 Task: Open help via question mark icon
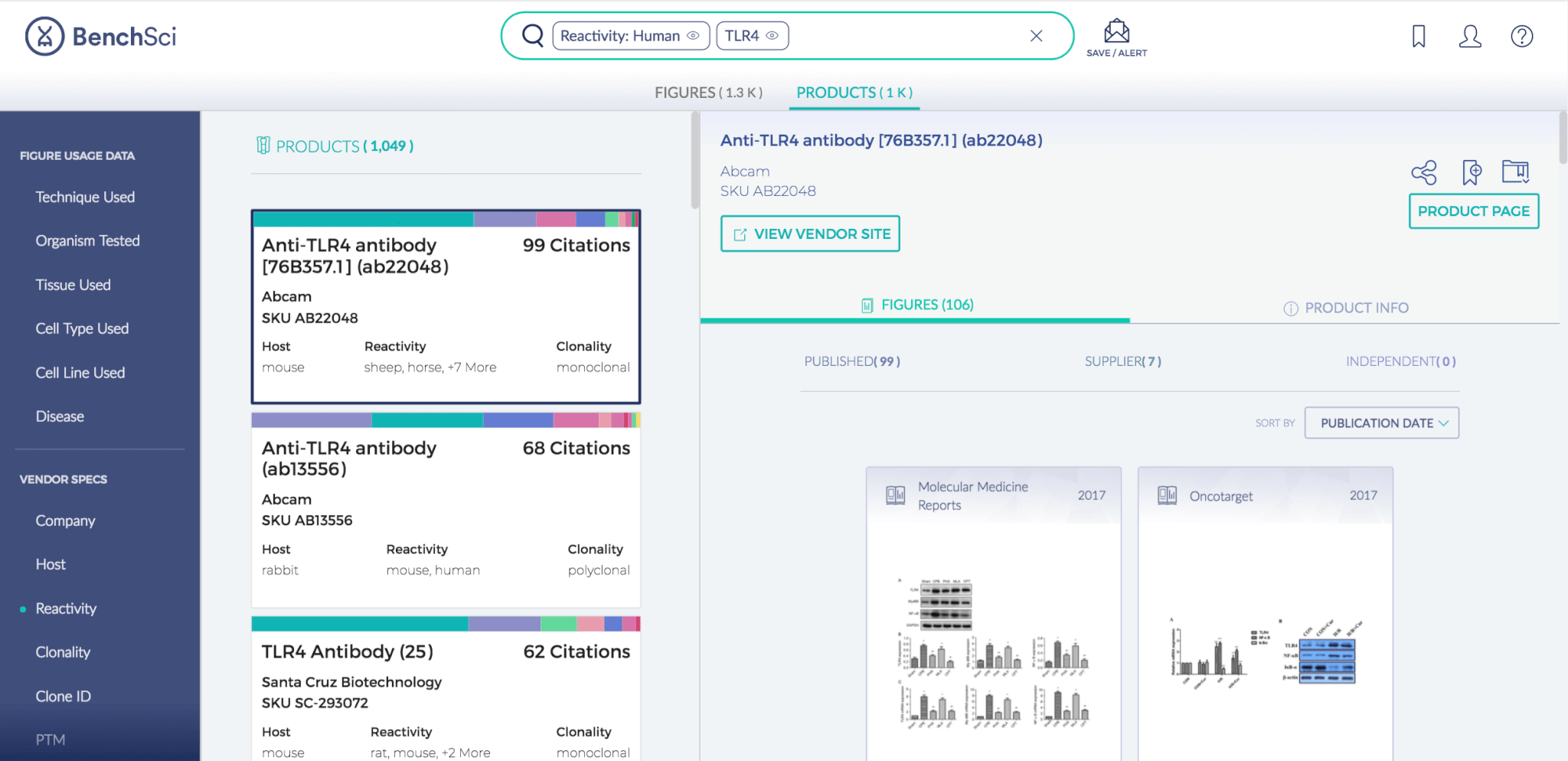pos(1521,35)
